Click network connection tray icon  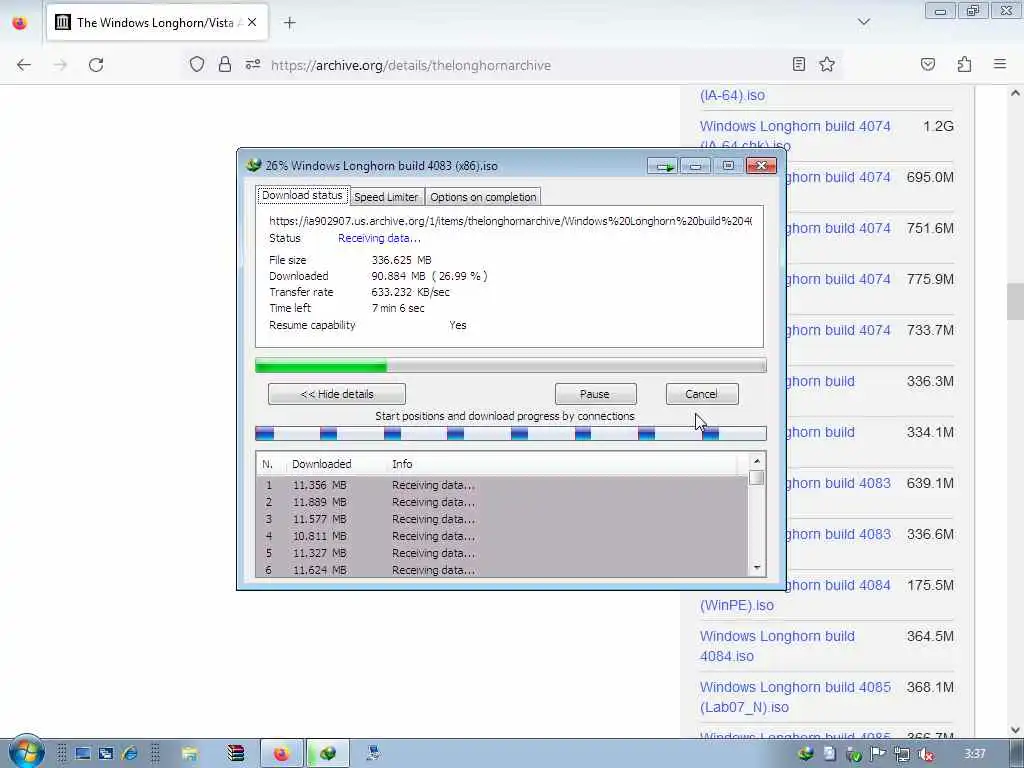tap(901, 754)
